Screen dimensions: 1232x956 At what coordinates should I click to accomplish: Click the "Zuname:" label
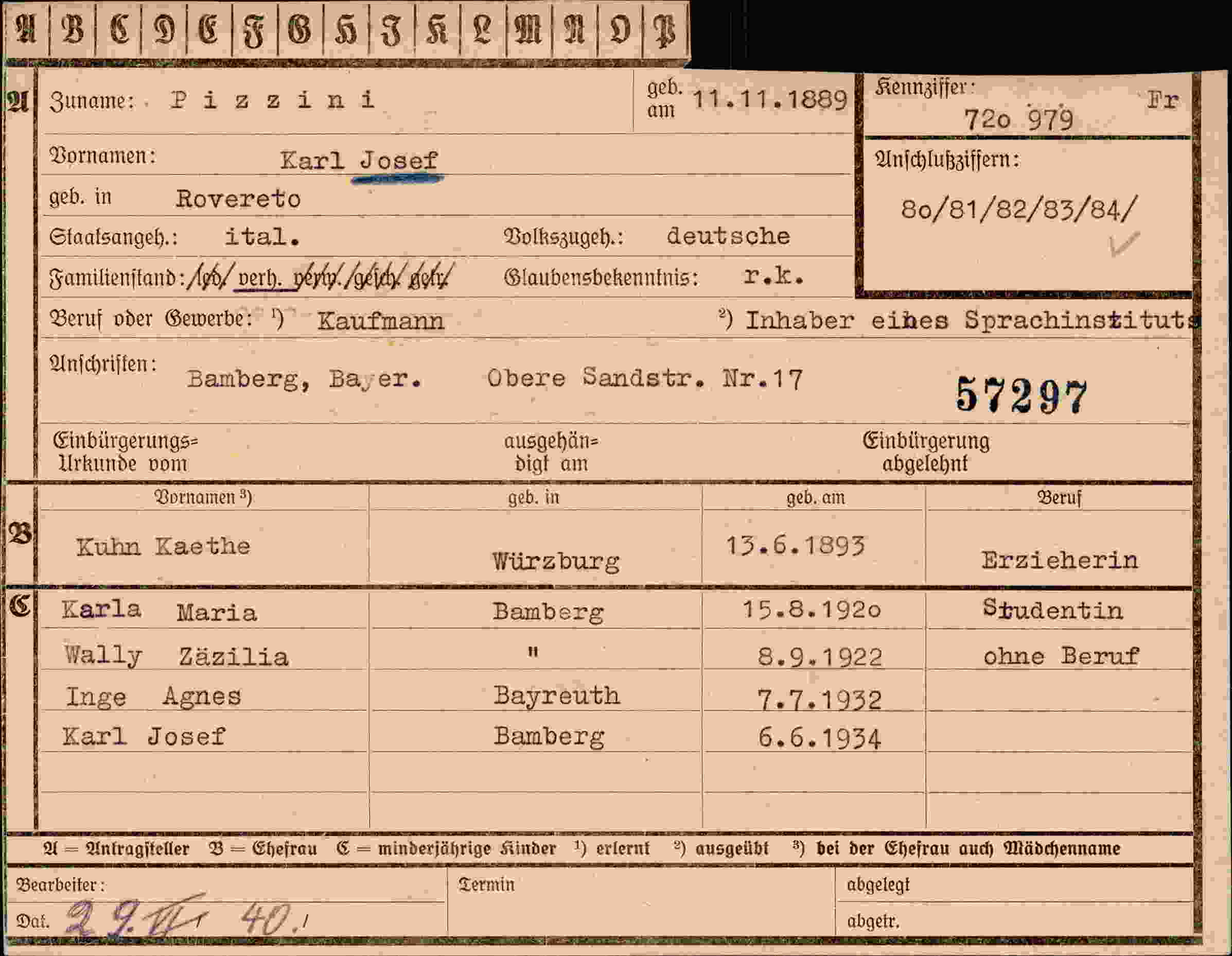[93, 101]
